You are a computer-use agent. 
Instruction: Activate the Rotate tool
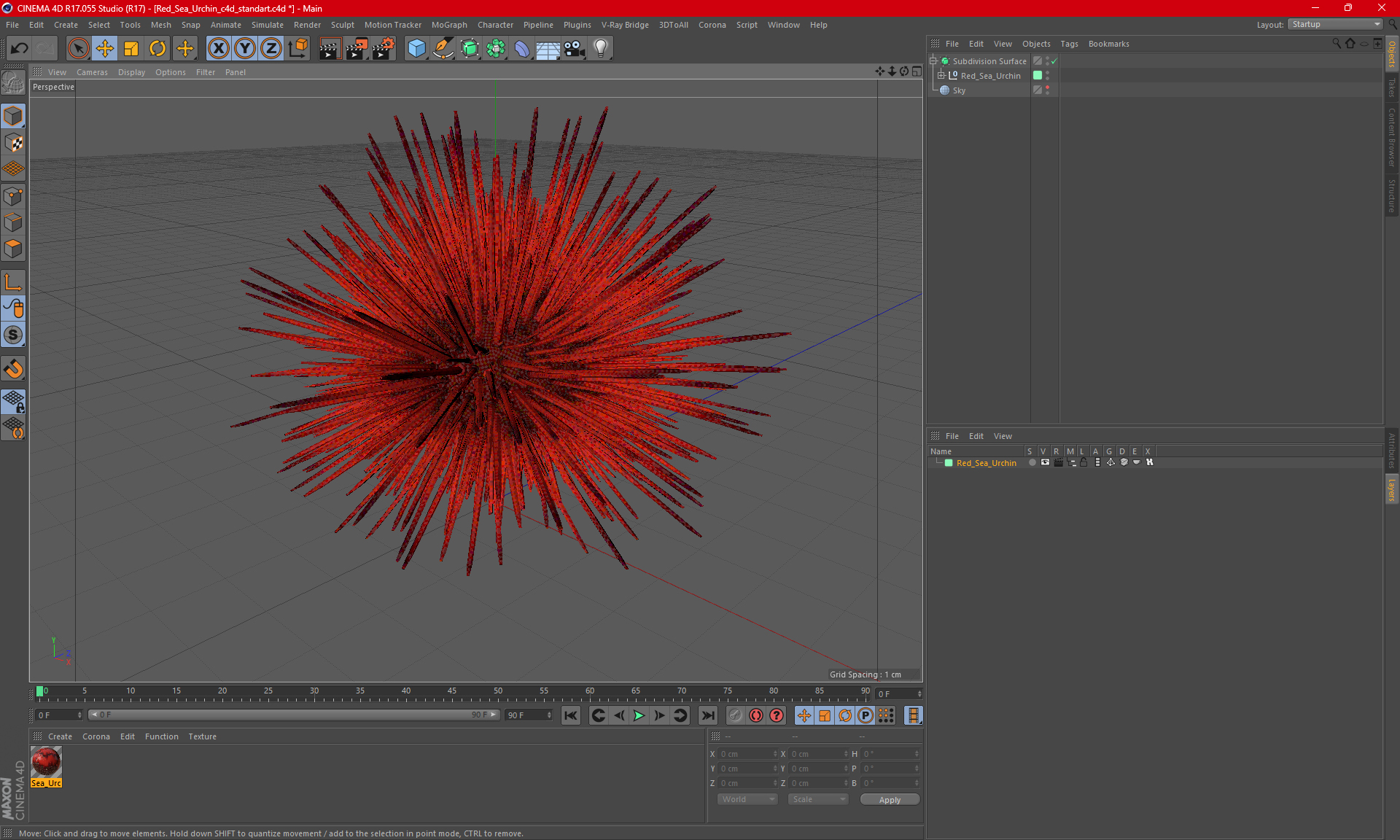tap(157, 49)
